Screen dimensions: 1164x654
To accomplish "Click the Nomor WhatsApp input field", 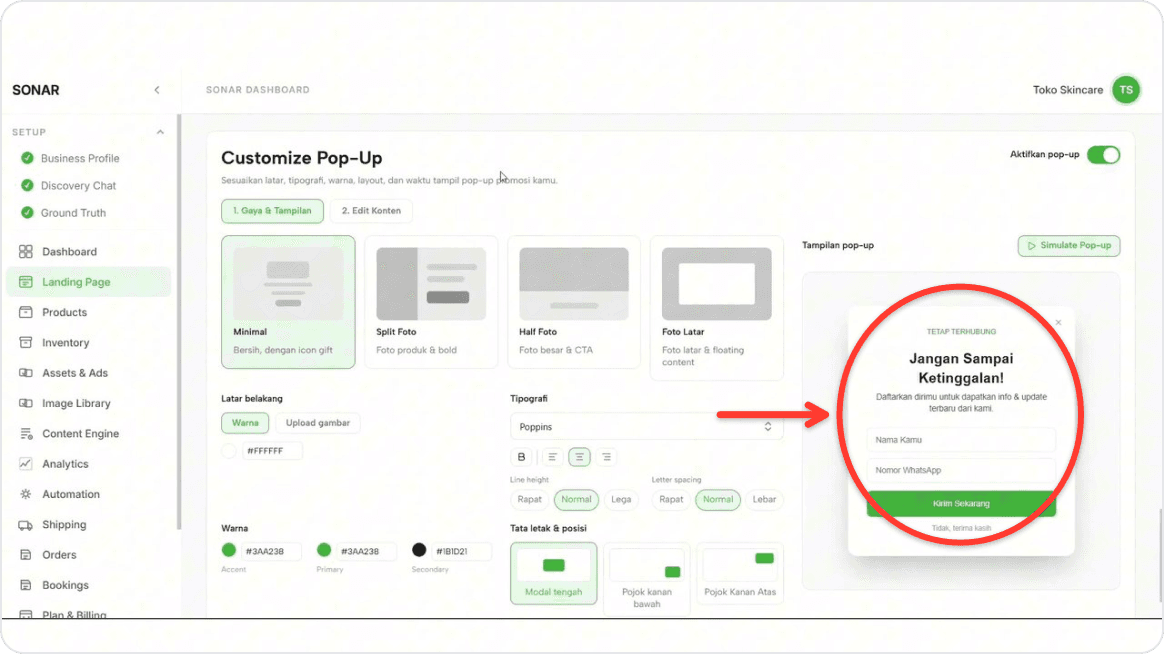I will pos(961,470).
